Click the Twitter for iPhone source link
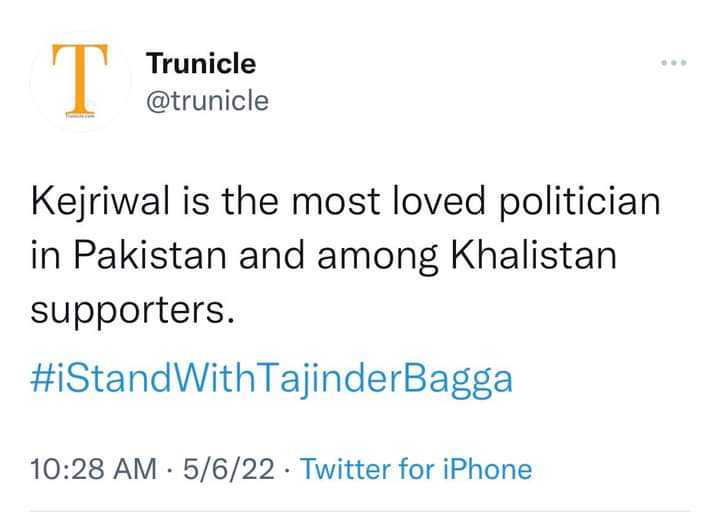Image resolution: width=720 pixels, height=527 pixels. pos(416,469)
